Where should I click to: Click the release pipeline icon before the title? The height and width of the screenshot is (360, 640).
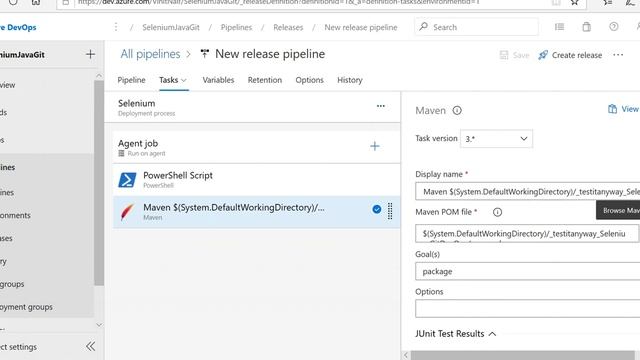(204, 54)
